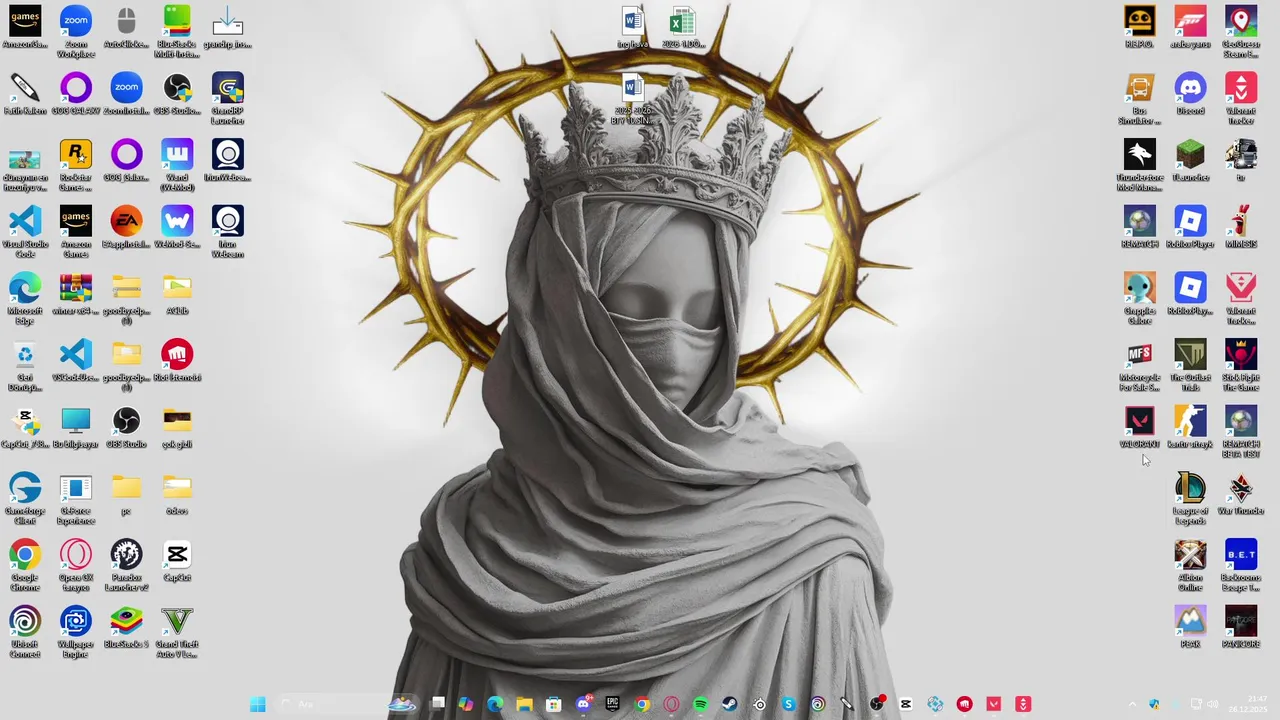Launch TLauncher Minecraft shortcut
Viewport: 1280px width, 720px height.
pyautogui.click(x=1190, y=160)
